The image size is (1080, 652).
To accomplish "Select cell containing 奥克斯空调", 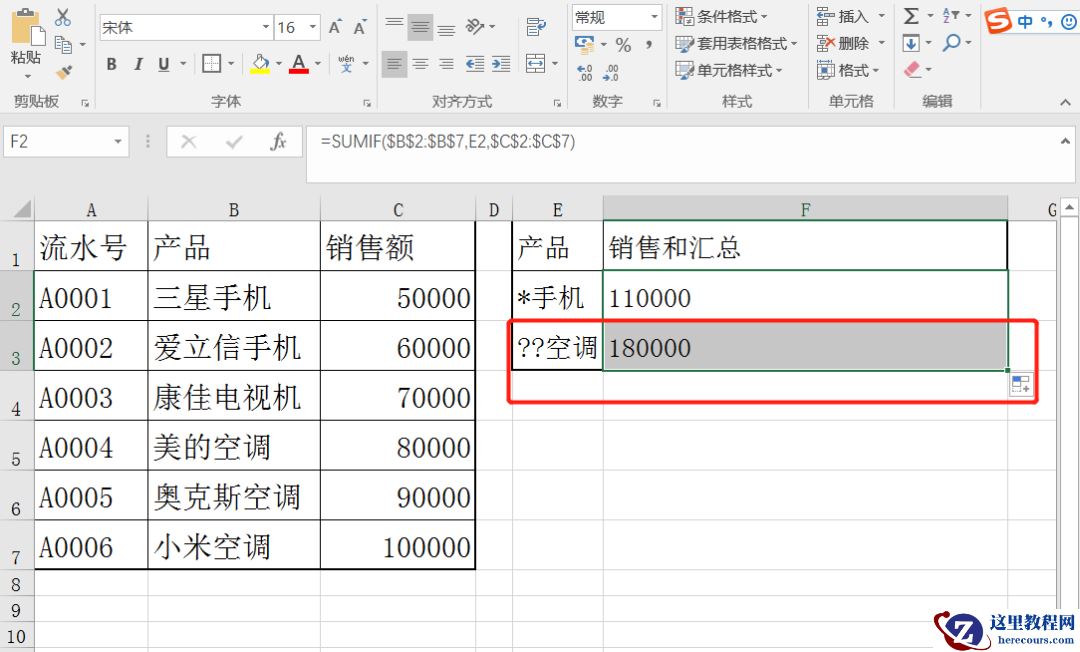I will pyautogui.click(x=233, y=497).
